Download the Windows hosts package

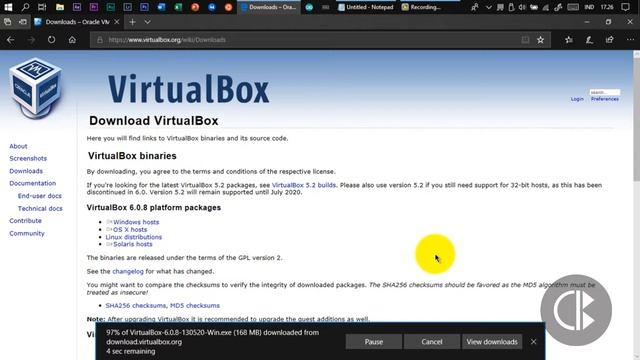tap(136, 222)
